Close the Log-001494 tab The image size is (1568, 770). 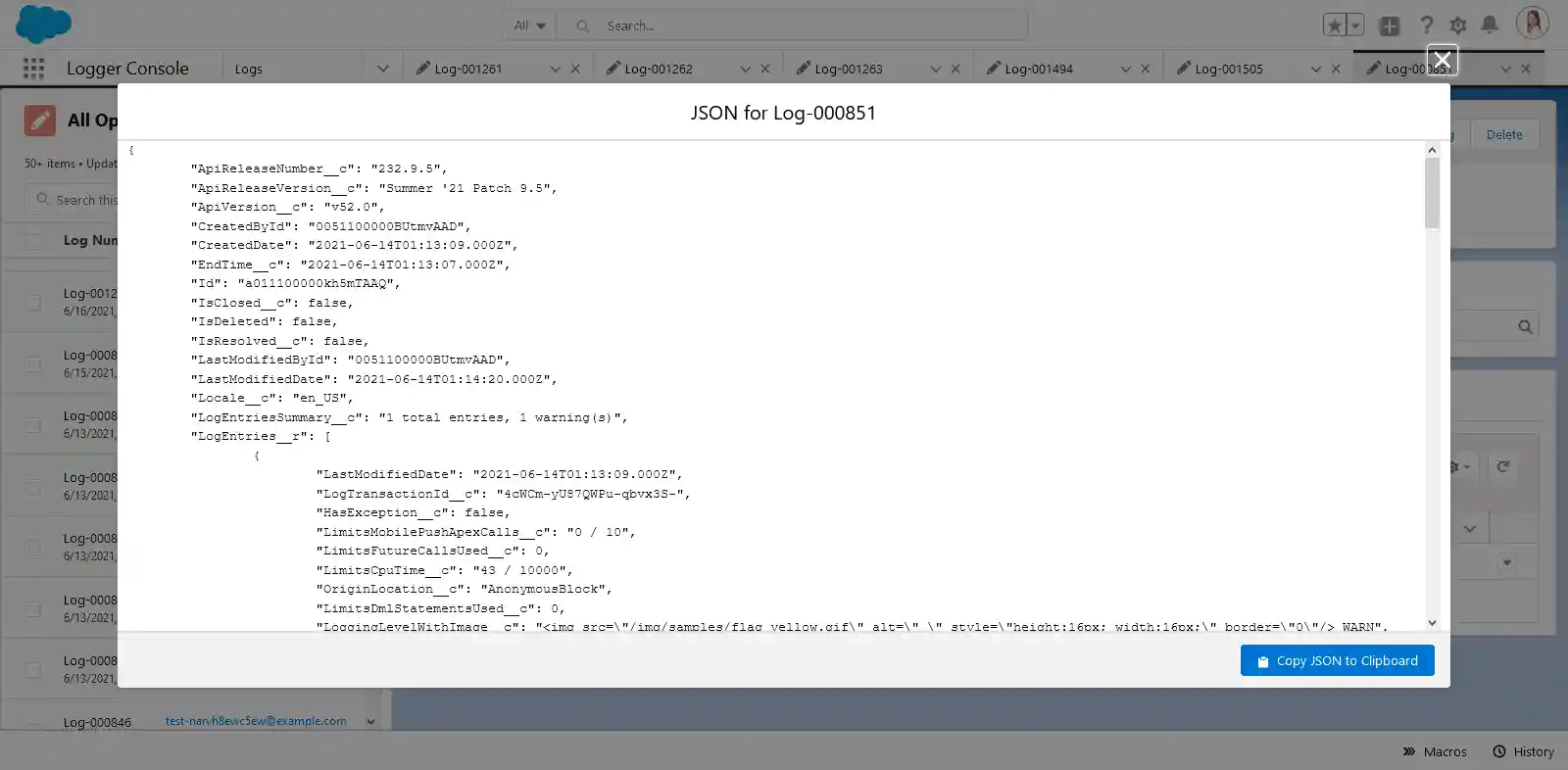click(x=1146, y=69)
